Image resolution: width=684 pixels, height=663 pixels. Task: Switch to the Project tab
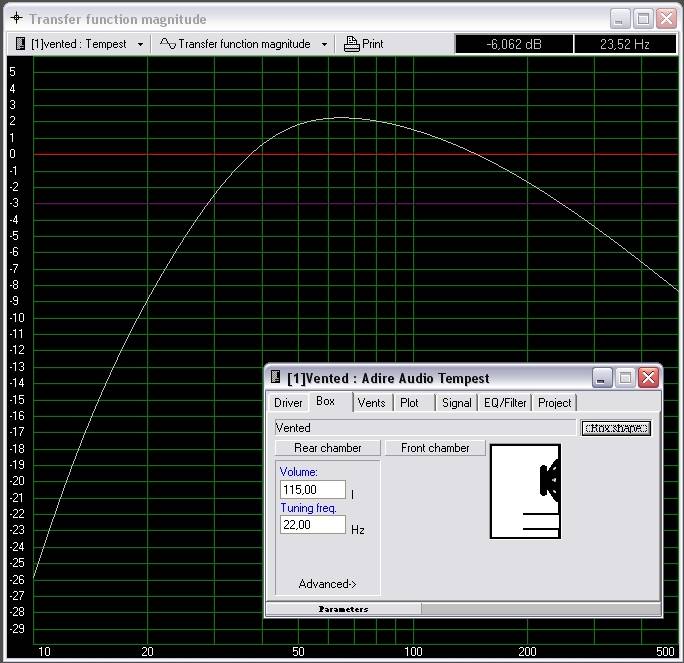(554, 403)
